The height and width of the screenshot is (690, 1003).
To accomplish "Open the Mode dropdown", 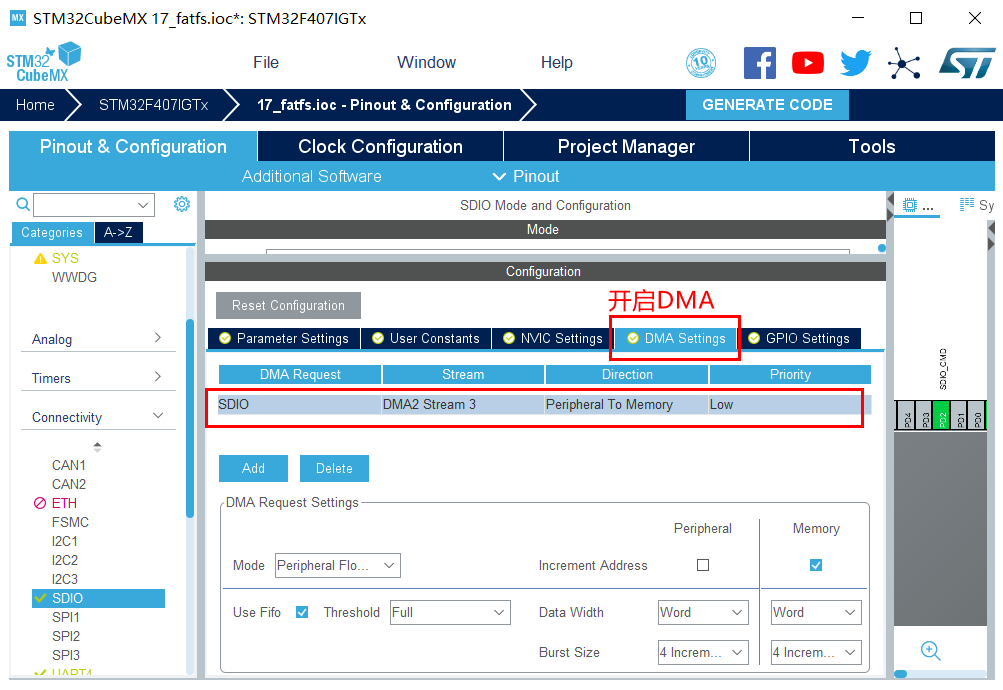I will point(337,565).
